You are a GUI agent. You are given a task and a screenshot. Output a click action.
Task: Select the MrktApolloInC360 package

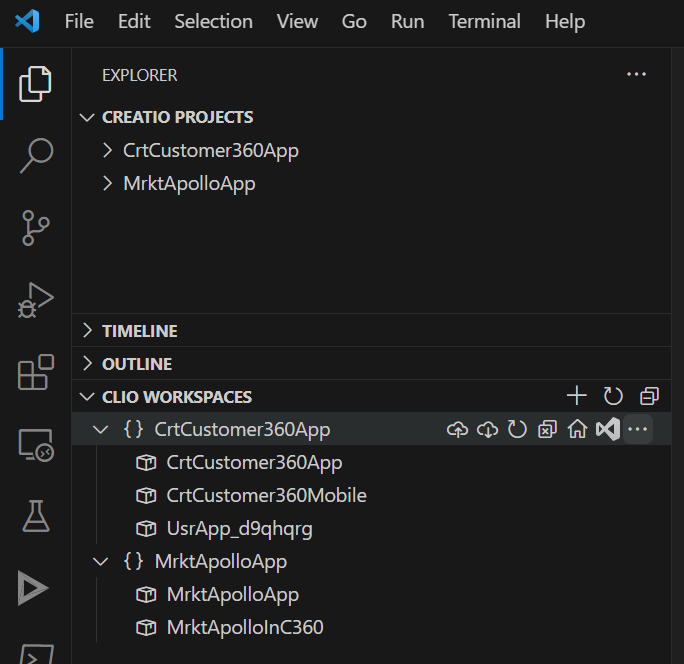372,627
